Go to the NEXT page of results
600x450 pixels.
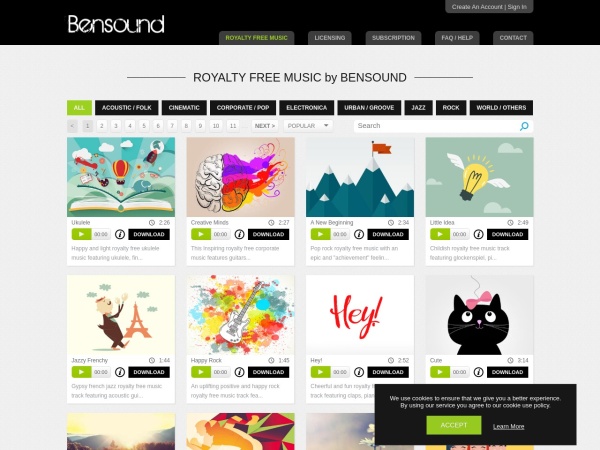click(265, 126)
